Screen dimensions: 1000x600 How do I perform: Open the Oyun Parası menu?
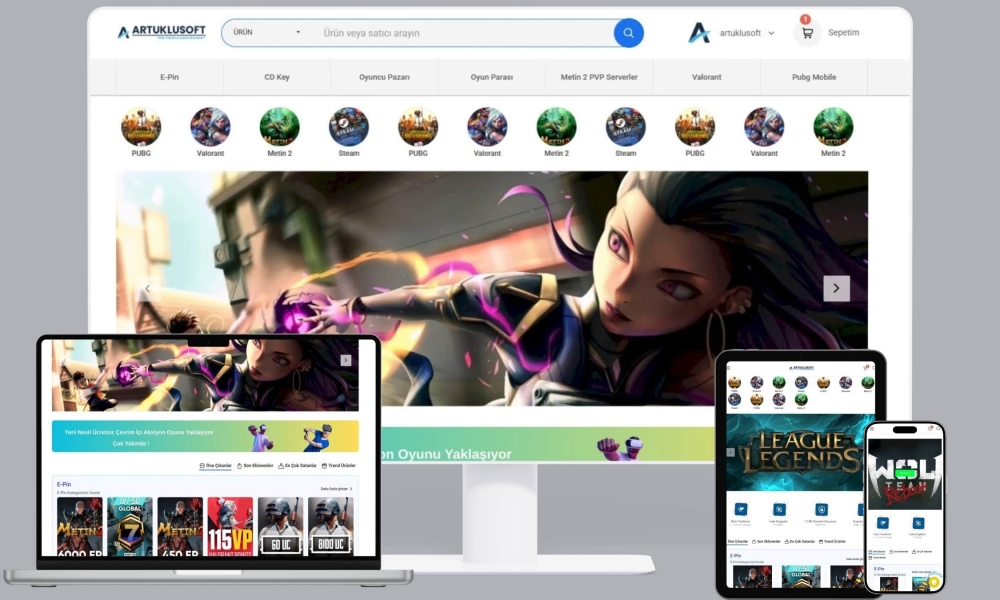(492, 77)
